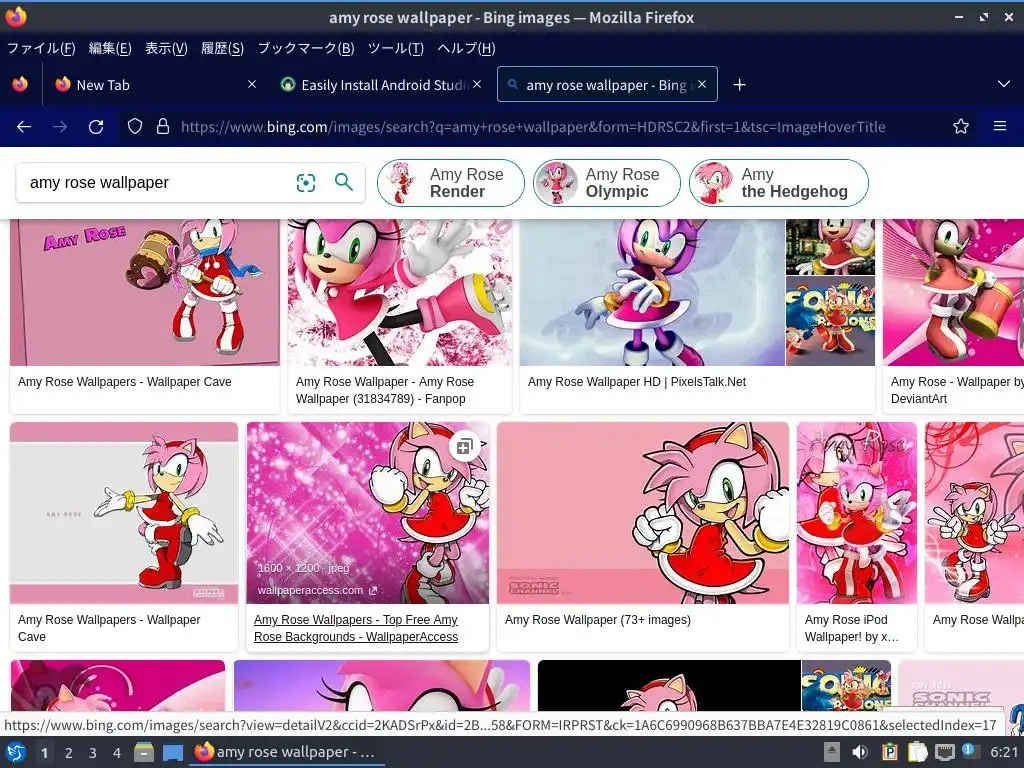
Task: Open visual search camera icon
Action: pyautogui.click(x=306, y=183)
